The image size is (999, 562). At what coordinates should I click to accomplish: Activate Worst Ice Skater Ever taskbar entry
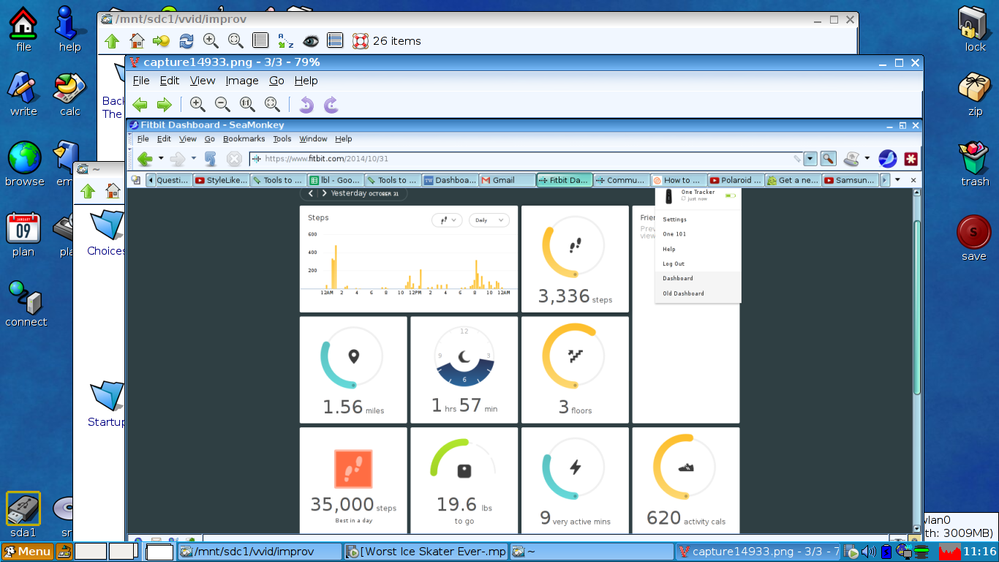pyautogui.click(x=426, y=552)
